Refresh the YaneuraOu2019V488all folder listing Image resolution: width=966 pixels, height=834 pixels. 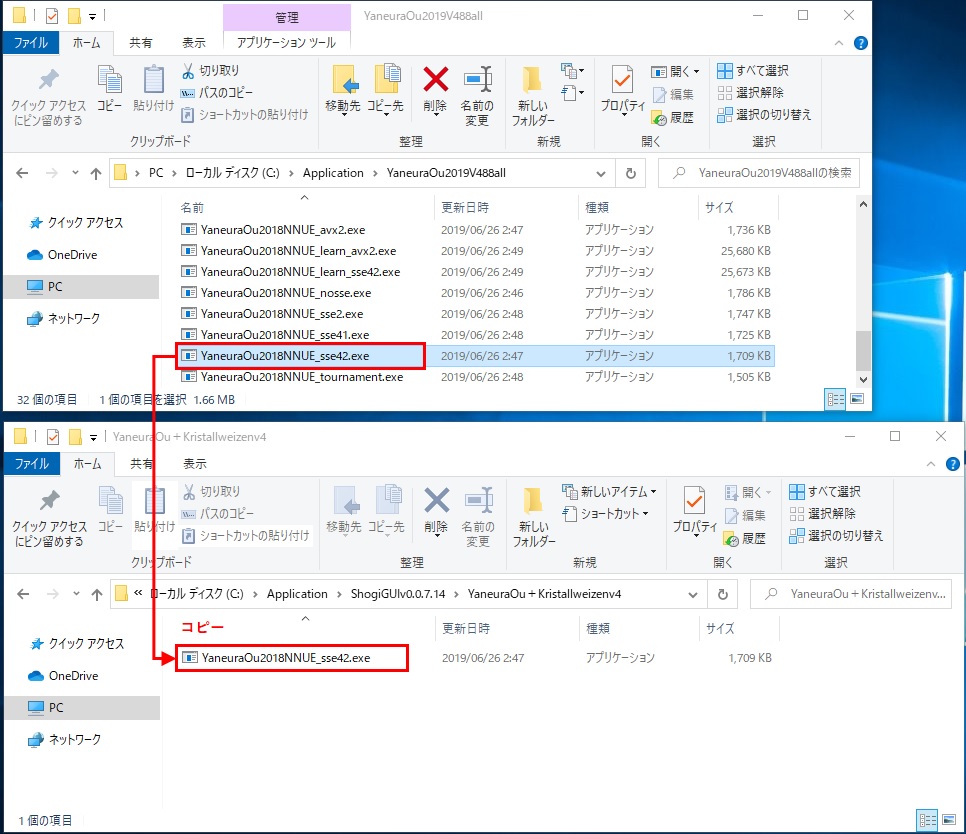pyautogui.click(x=631, y=173)
